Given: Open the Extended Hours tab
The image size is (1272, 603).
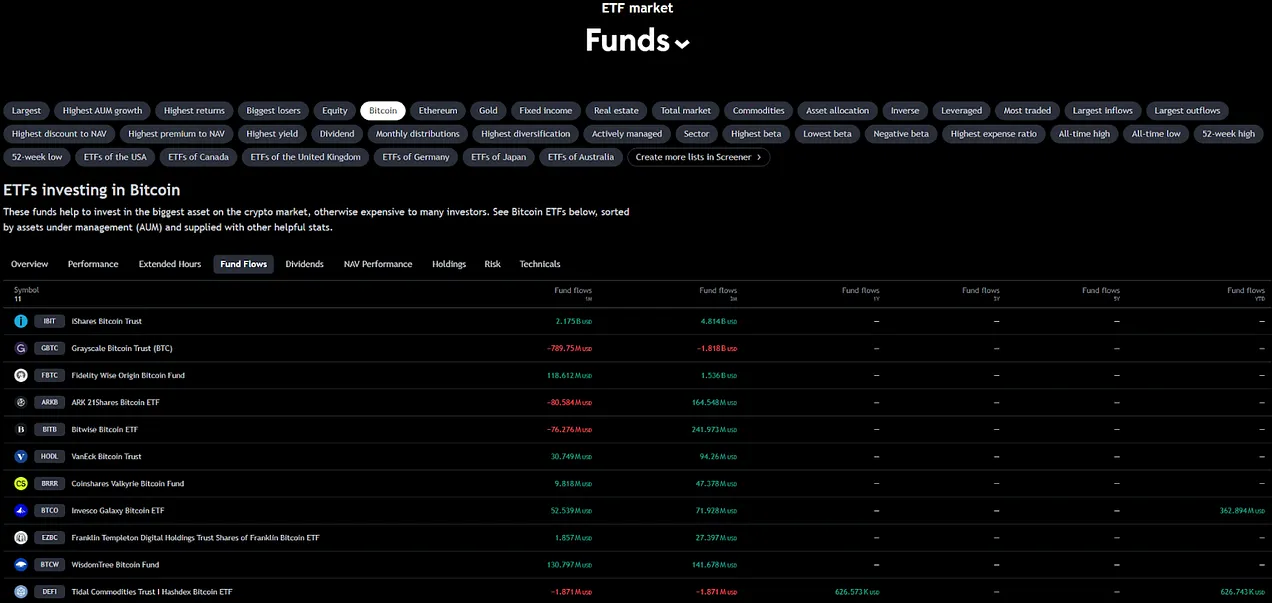Looking at the screenshot, I should pyautogui.click(x=170, y=264).
